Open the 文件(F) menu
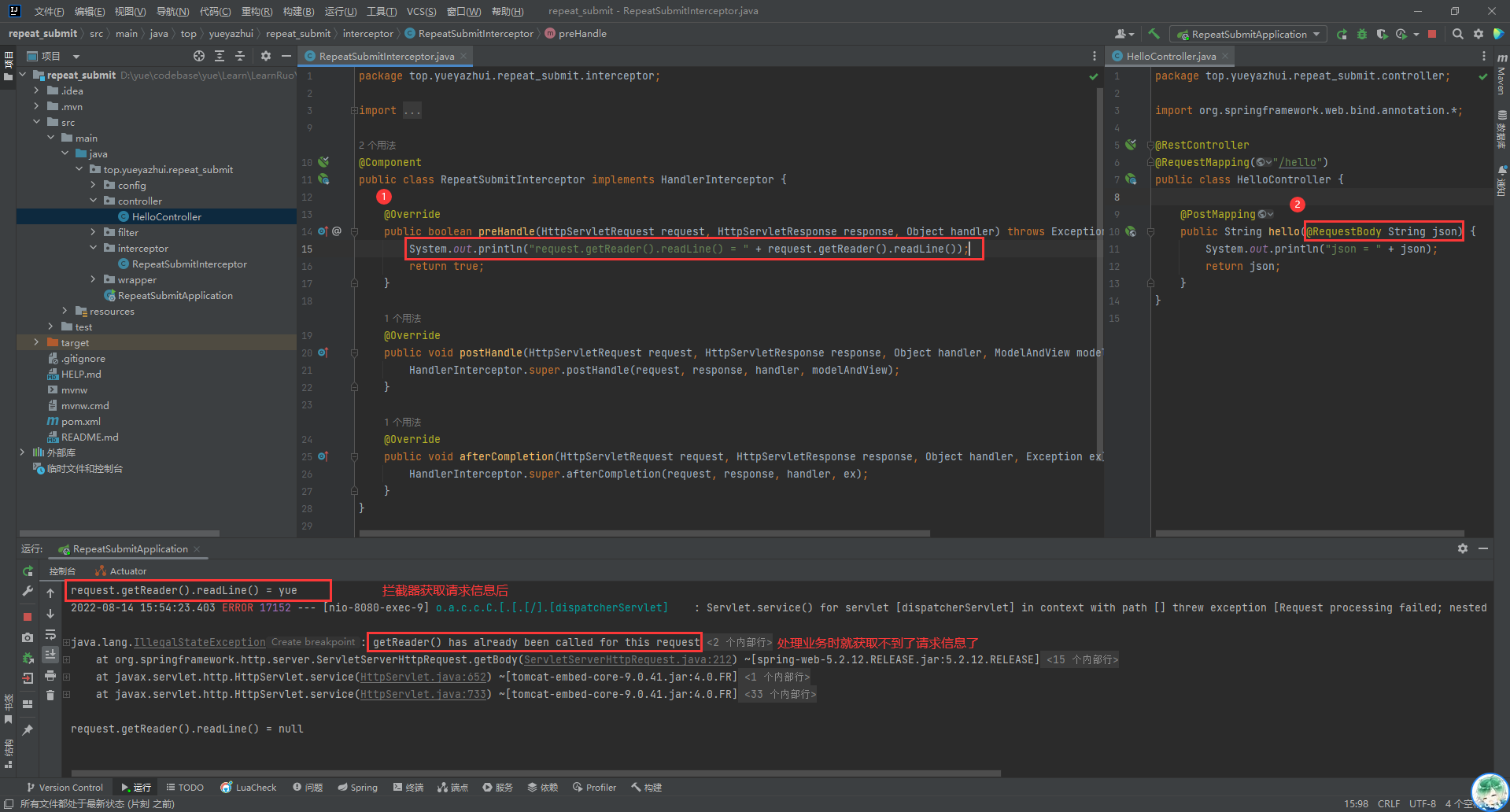 point(49,11)
